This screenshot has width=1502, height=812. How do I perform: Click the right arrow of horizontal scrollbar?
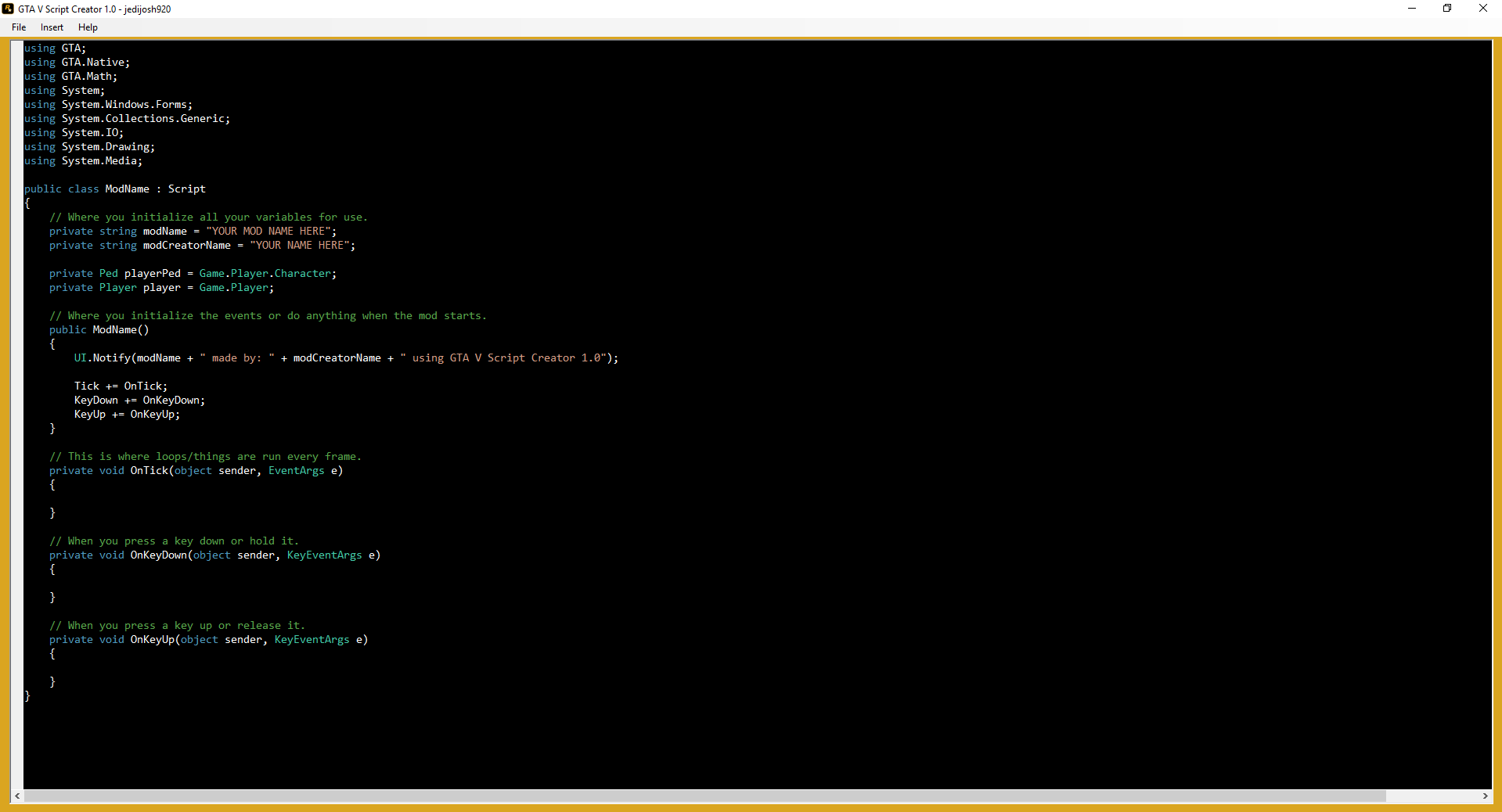1485,796
